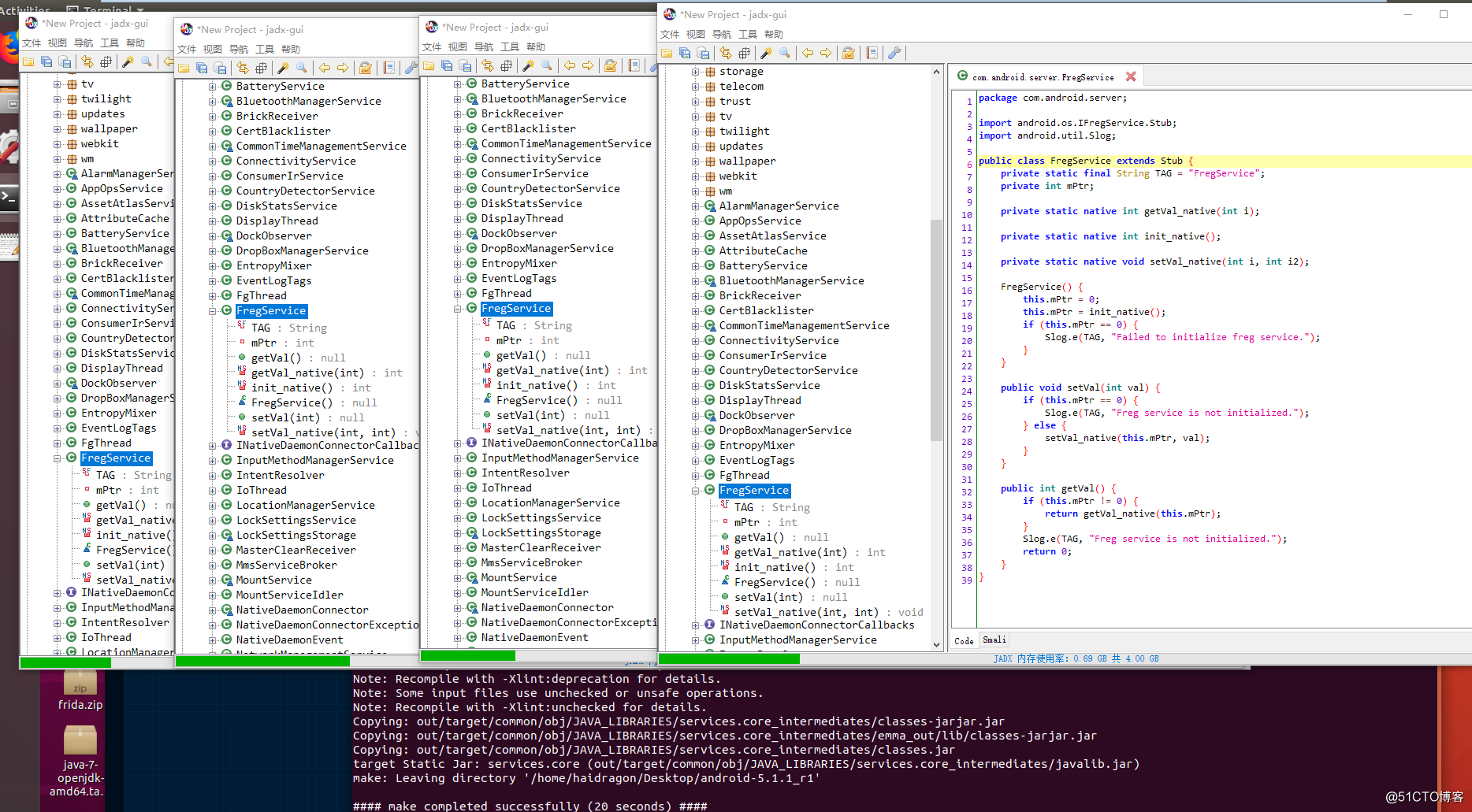This screenshot has height=812, width=1472.
Task: Open 视图 menu in the front jadx window
Action: [x=696, y=35]
